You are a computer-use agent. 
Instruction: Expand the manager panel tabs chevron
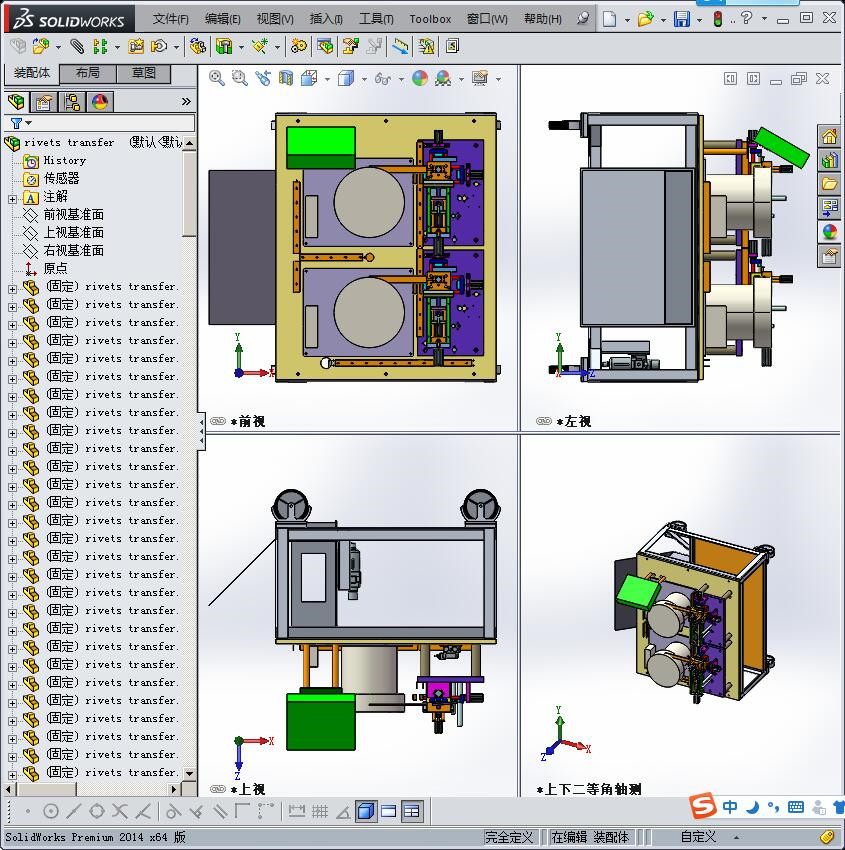(x=186, y=101)
